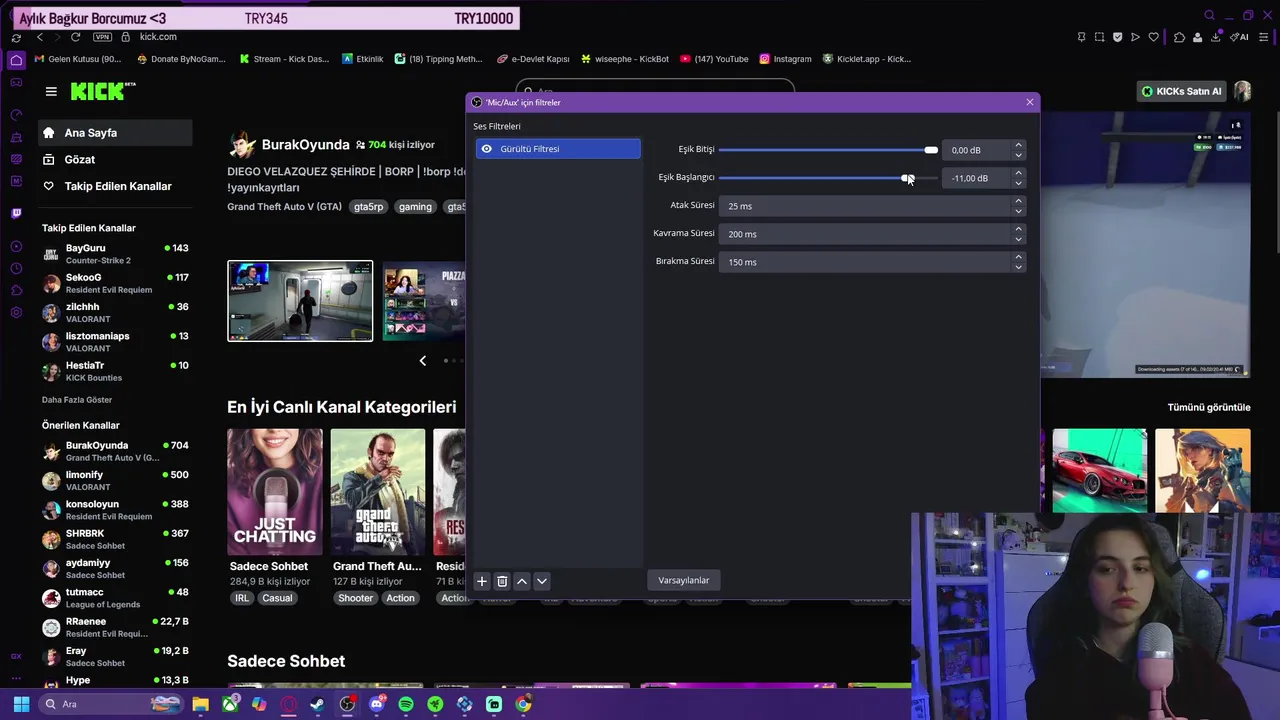Open Steam from taskbar

tap(318, 704)
